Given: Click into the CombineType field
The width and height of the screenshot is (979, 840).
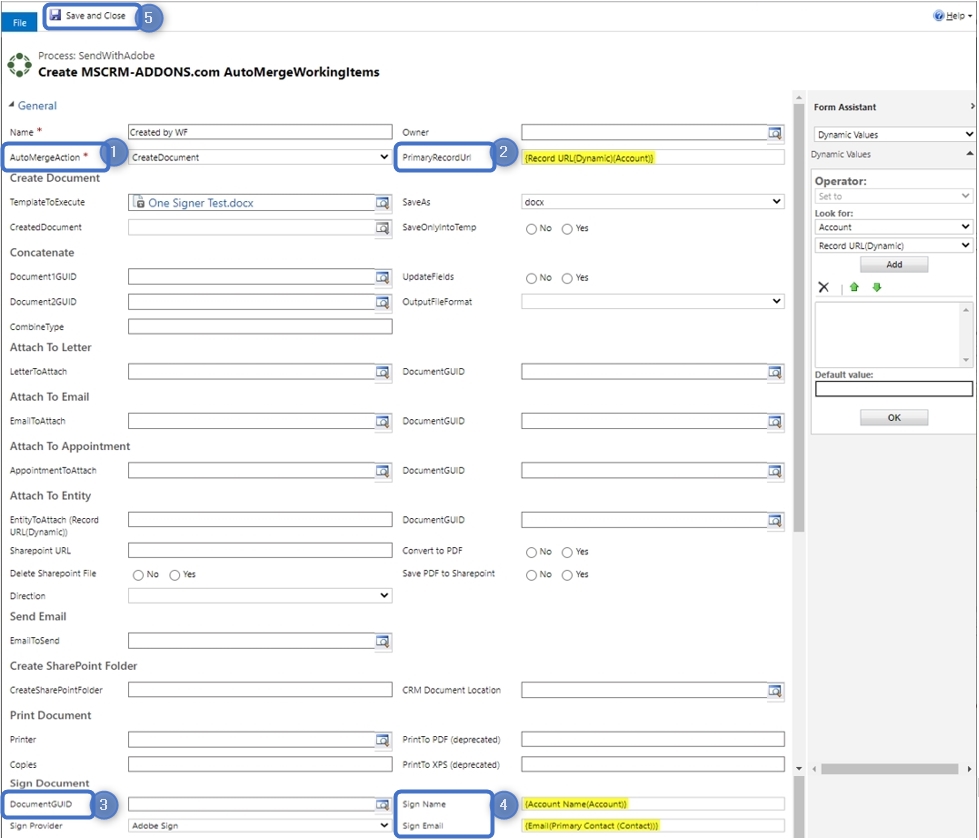Looking at the screenshot, I should [260, 327].
